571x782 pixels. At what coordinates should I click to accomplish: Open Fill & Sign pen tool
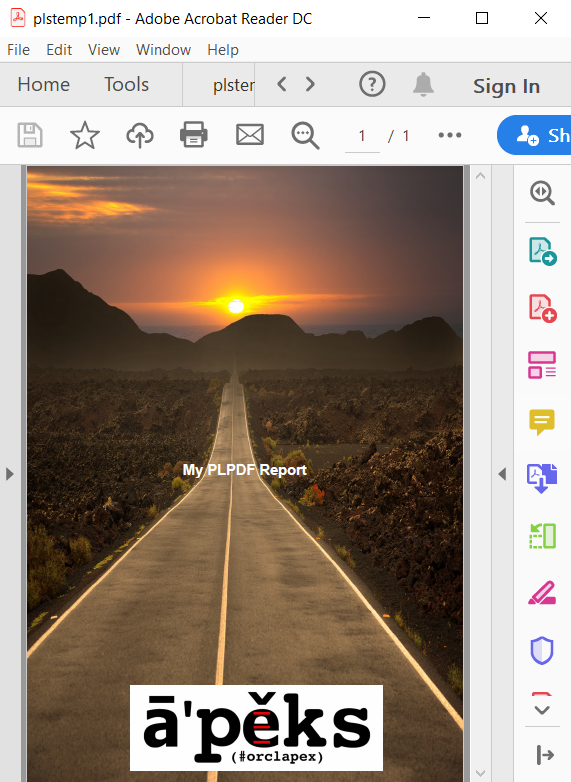point(542,592)
